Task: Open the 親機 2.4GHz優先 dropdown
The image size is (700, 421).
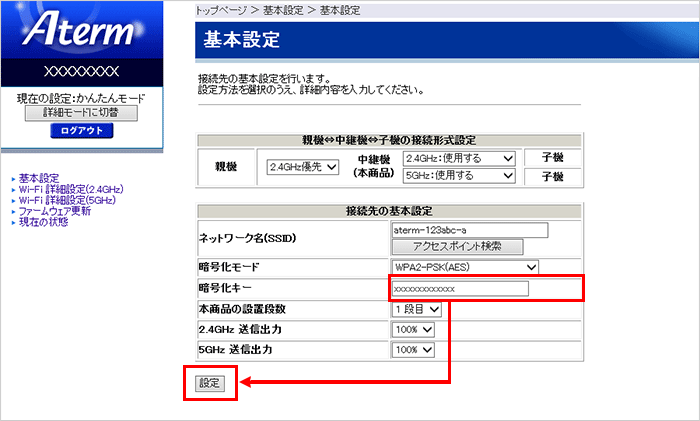Action: click(x=303, y=167)
